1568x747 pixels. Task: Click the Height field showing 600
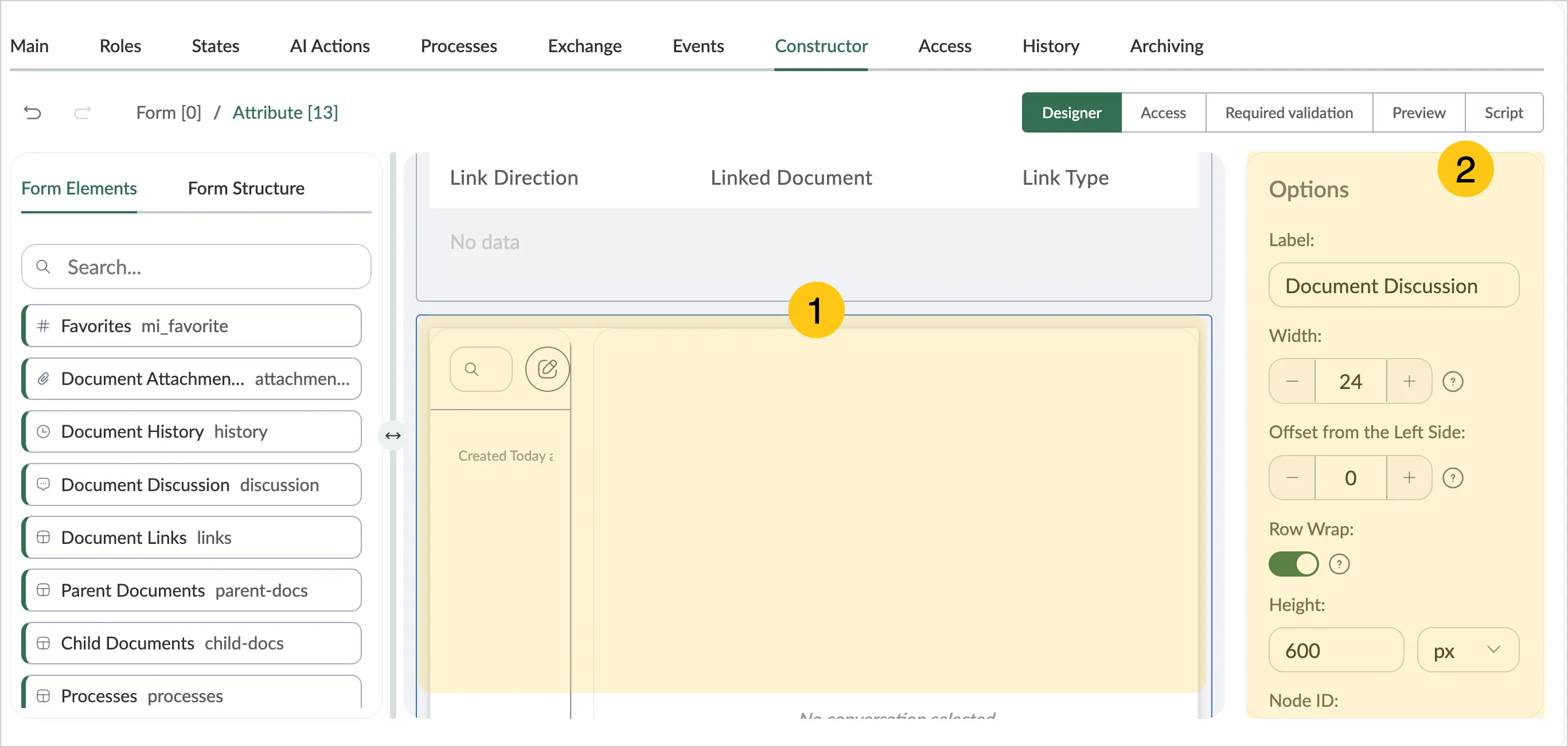(x=1336, y=650)
